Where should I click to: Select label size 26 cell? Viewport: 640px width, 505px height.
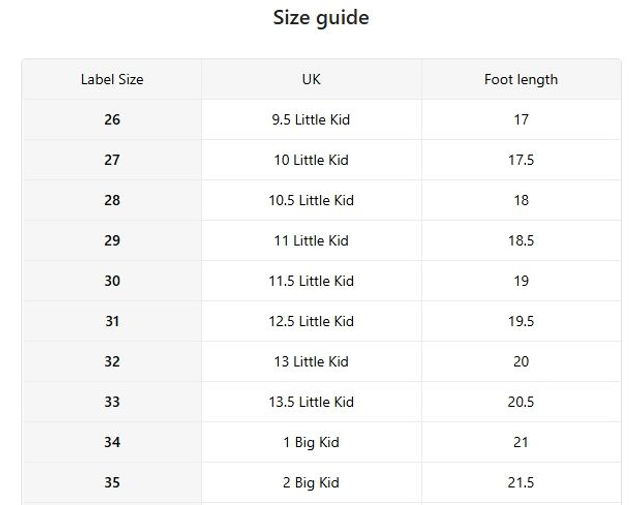pos(112,120)
